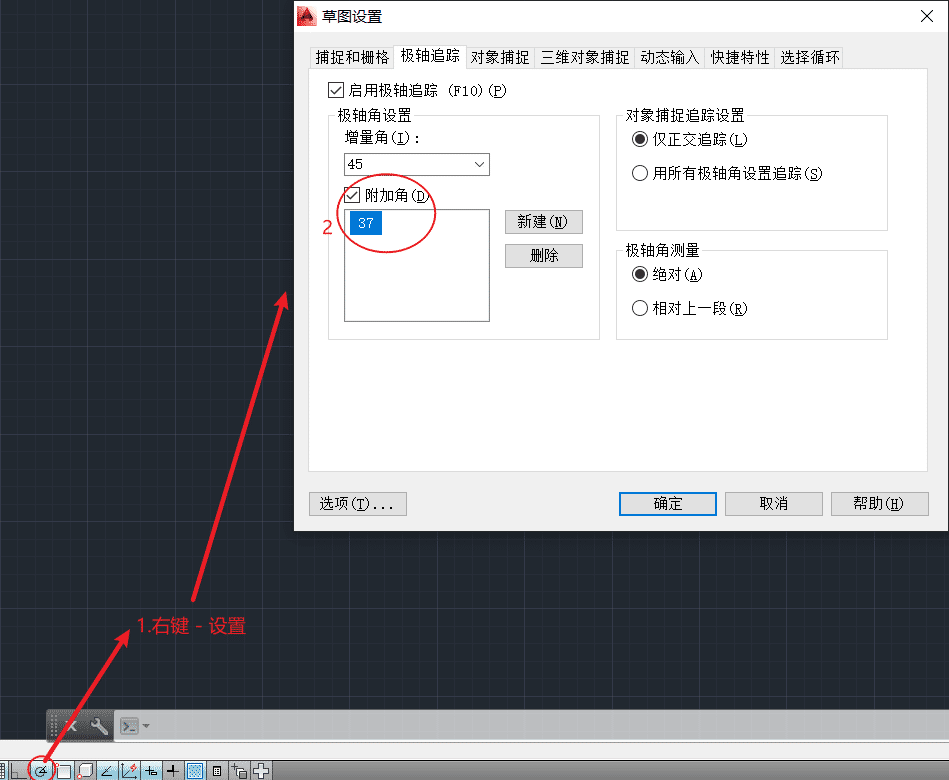949x780 pixels.
Task: Click the 新建 button to add angle
Action: click(543, 221)
